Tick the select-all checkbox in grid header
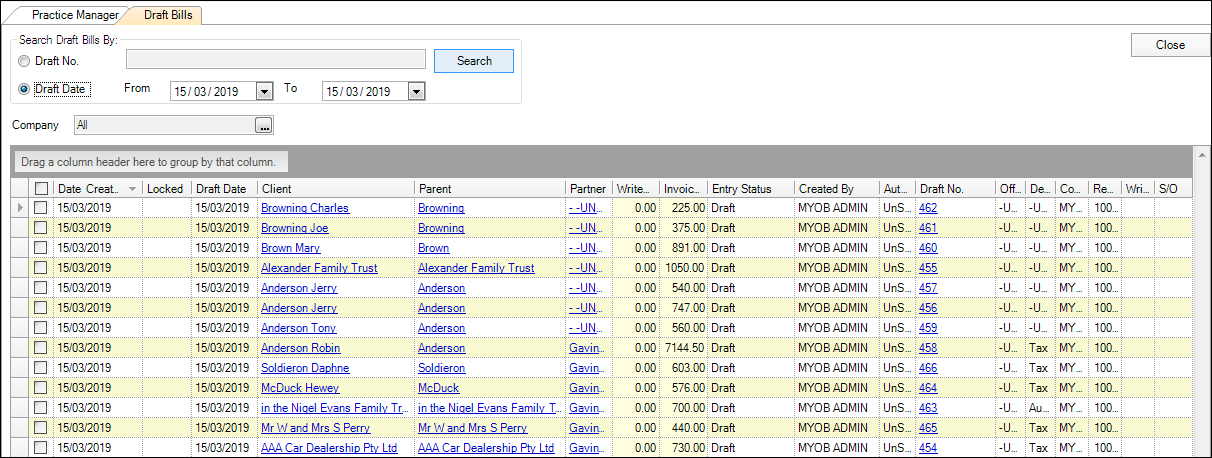Screen dimensions: 1212x458 (41, 188)
